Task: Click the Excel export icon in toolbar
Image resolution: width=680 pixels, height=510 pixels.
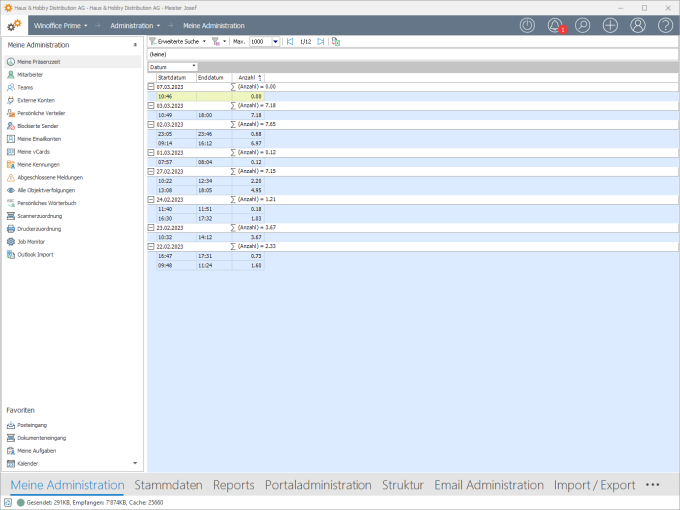Action: 336,42
